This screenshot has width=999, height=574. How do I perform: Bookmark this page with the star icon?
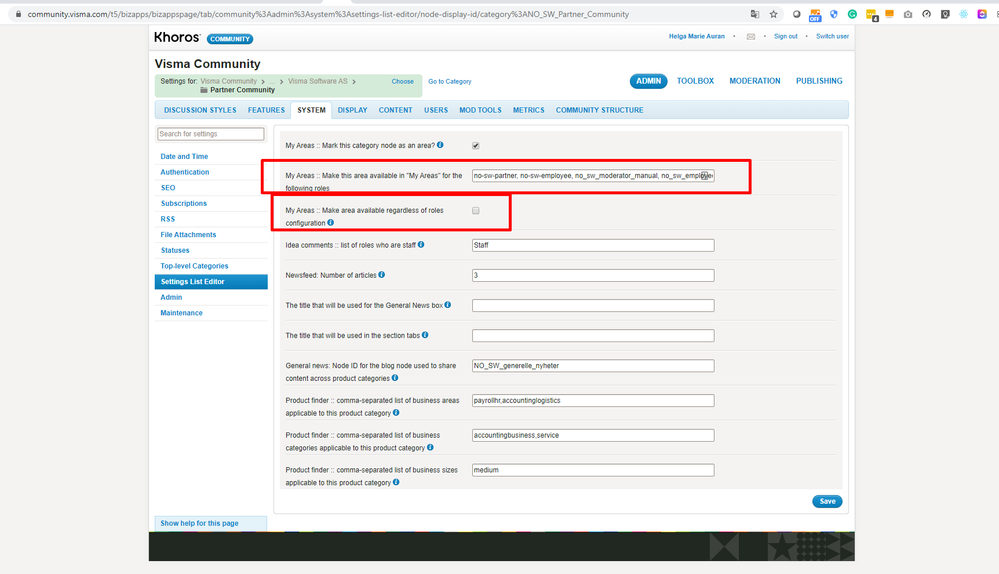click(x=773, y=14)
